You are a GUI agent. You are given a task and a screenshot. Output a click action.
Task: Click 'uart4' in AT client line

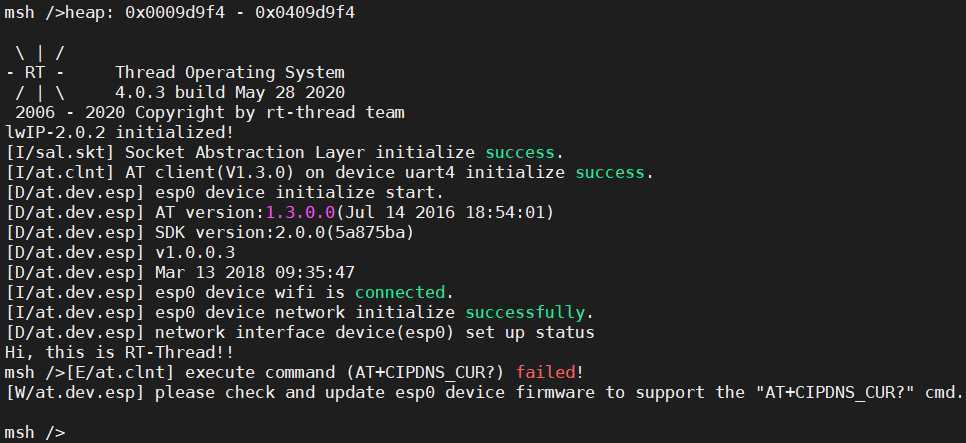pyautogui.click(x=430, y=173)
